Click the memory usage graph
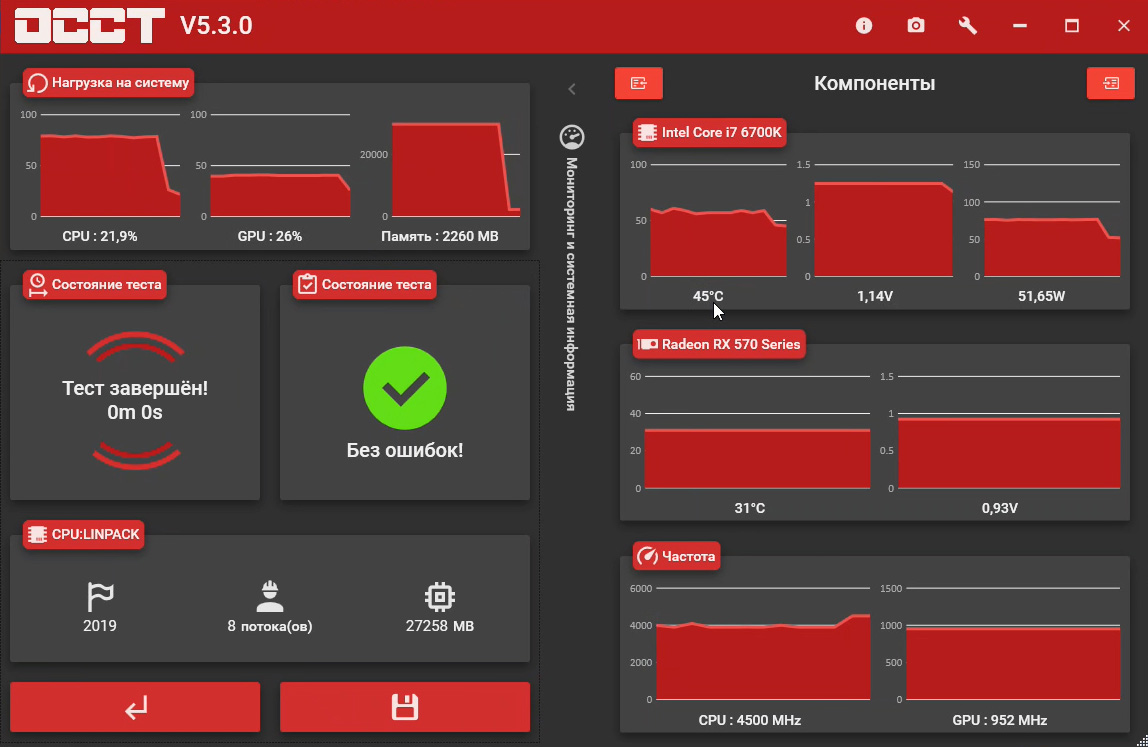1148x747 pixels. coord(455,170)
